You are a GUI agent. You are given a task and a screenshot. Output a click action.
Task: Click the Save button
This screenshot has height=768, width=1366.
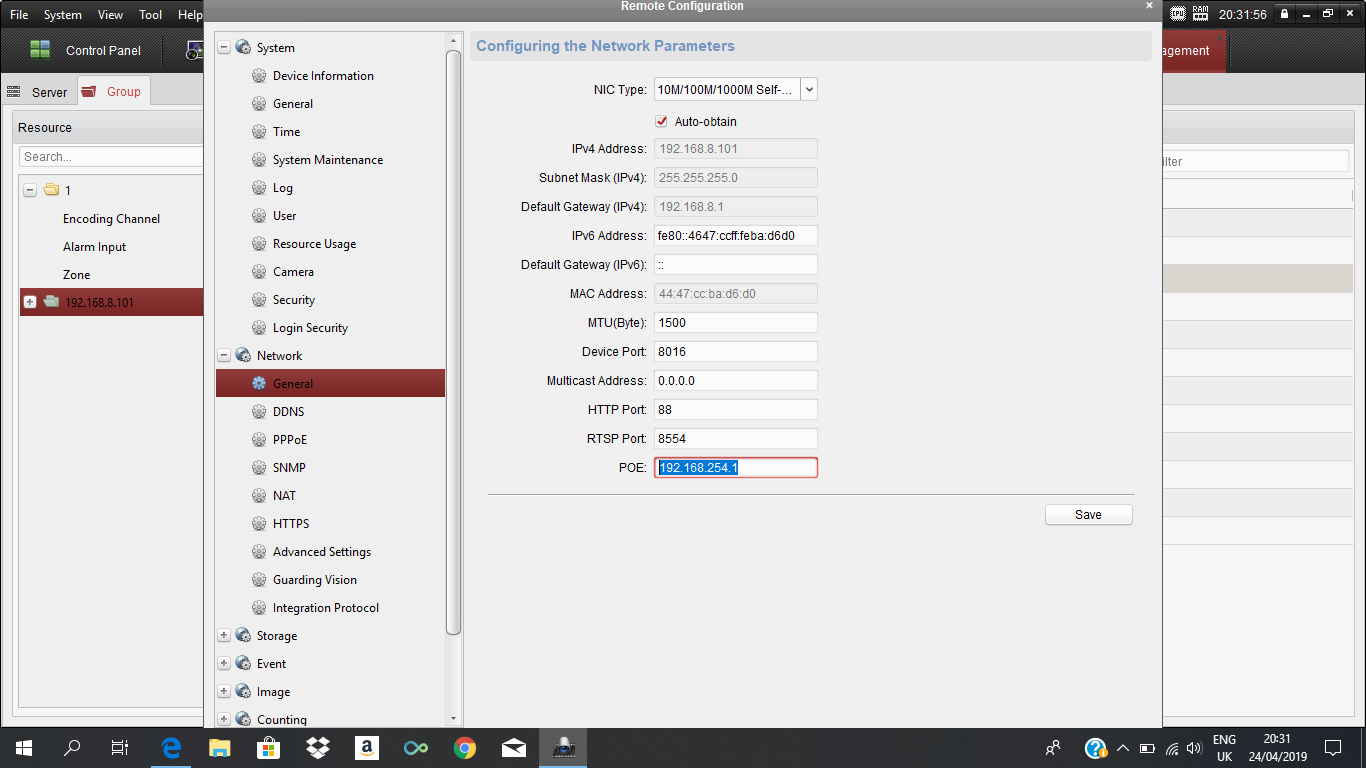pos(1088,515)
